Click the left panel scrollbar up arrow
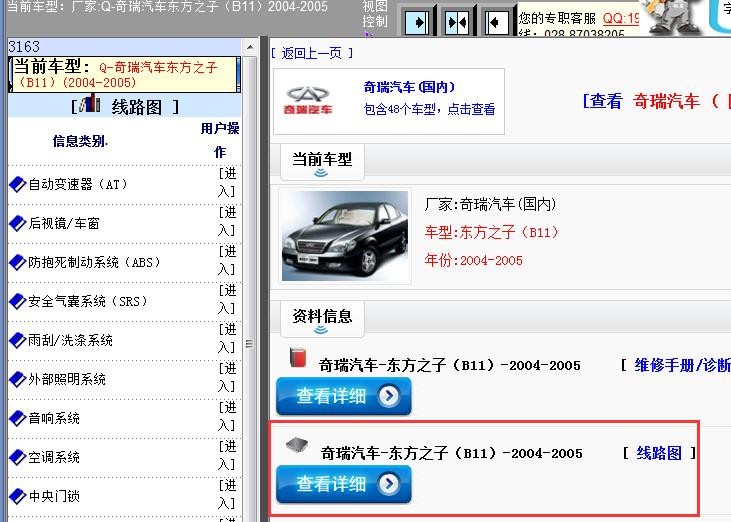Image resolution: width=731 pixels, height=522 pixels. [250, 47]
